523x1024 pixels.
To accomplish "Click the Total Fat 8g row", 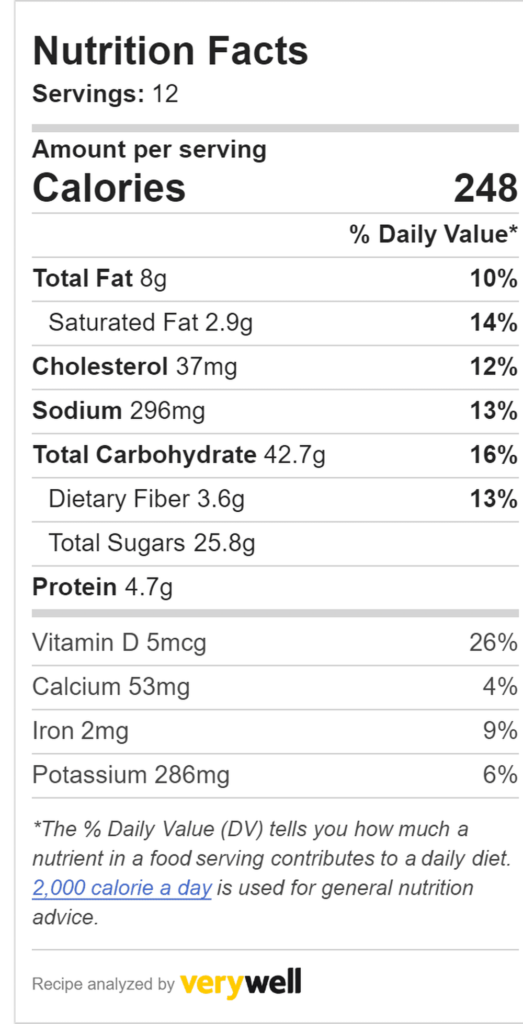I will 275,279.
